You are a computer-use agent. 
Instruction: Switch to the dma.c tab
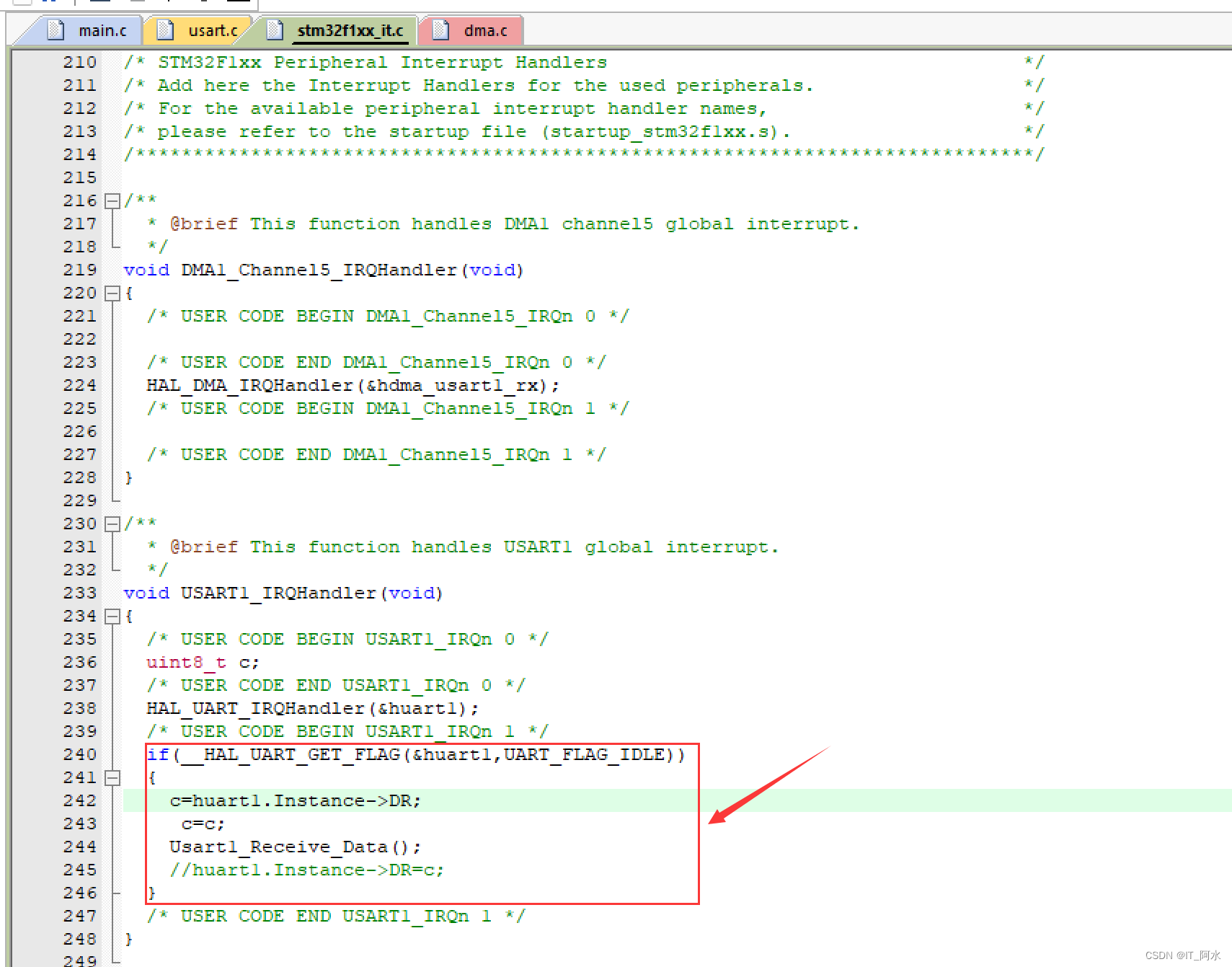click(x=486, y=30)
